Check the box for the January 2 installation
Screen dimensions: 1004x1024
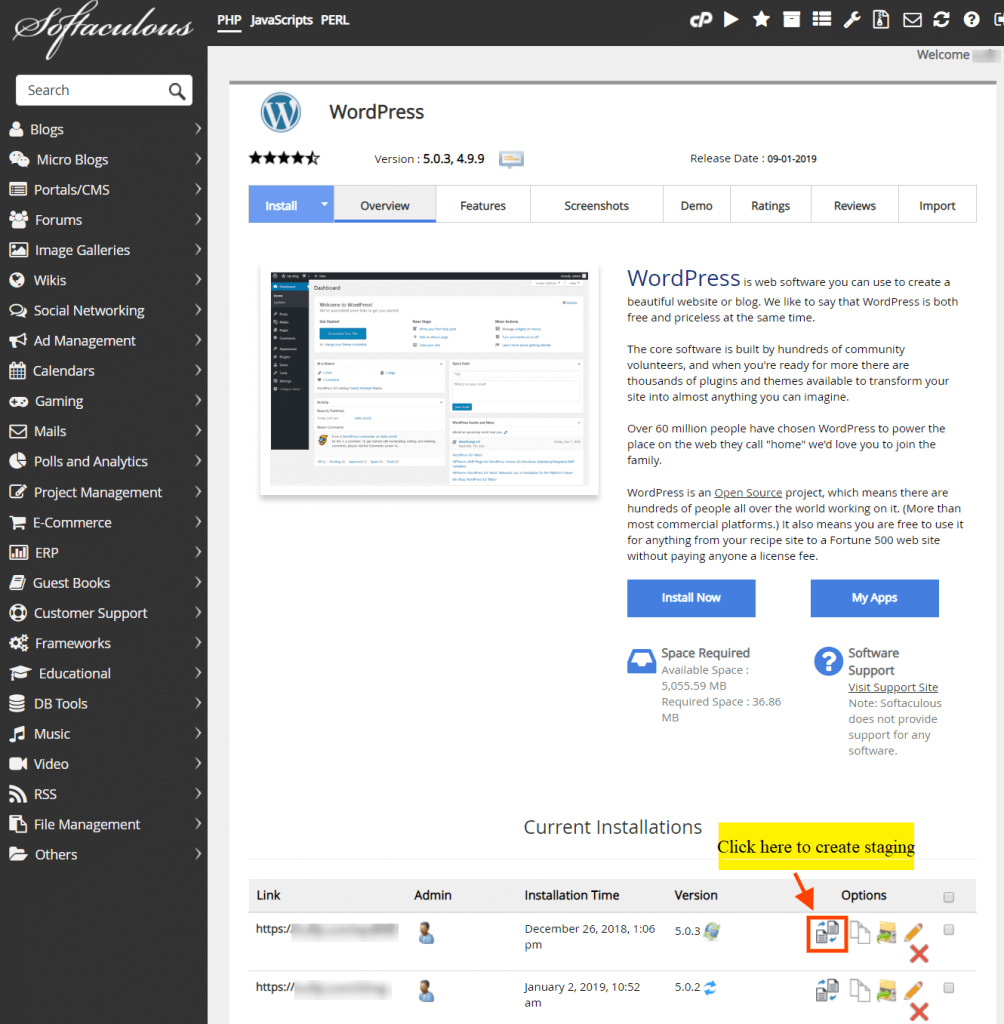[x=948, y=987]
